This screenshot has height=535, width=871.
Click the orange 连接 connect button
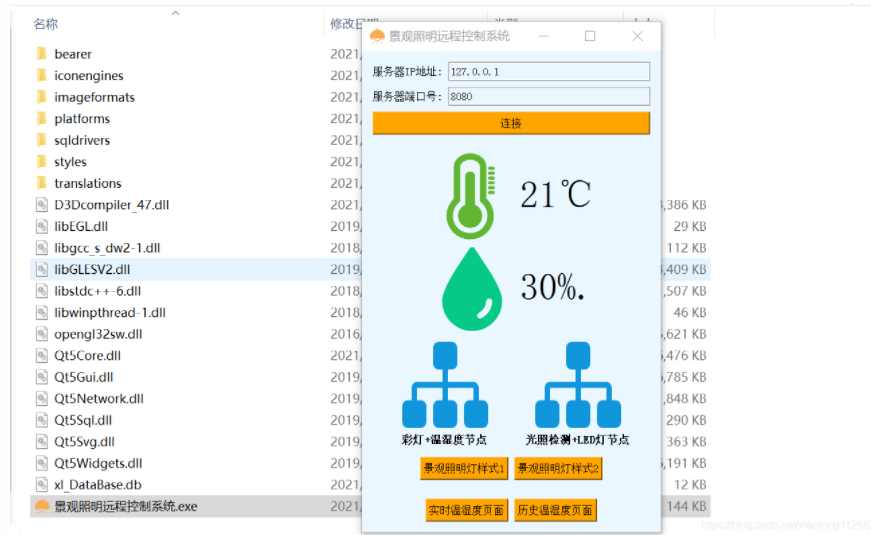tap(511, 123)
